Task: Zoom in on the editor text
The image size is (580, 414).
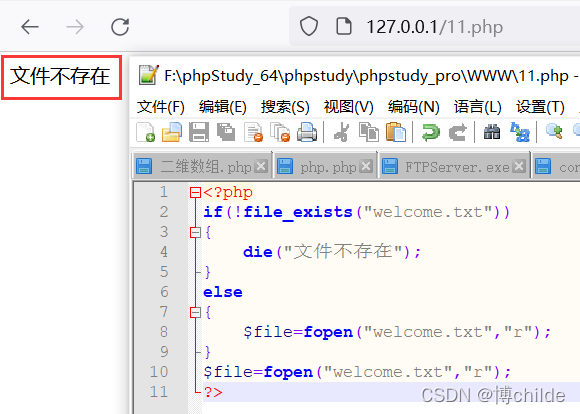Action: click(554, 131)
